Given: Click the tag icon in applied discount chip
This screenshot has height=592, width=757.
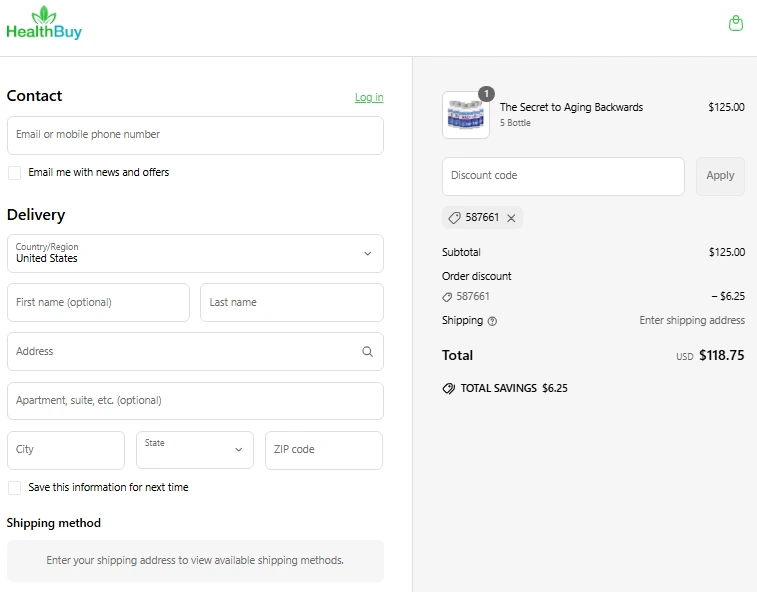Looking at the screenshot, I should click(454, 218).
